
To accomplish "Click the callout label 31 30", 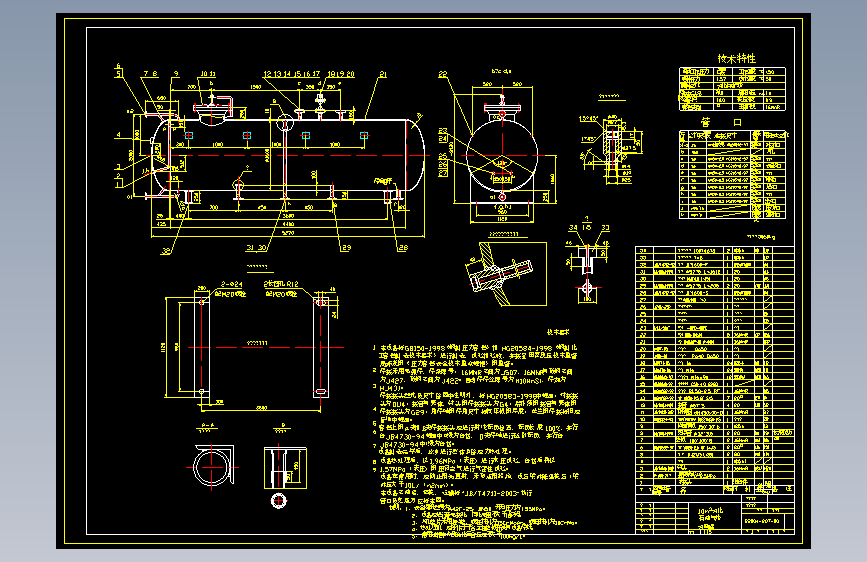I will pos(257,248).
